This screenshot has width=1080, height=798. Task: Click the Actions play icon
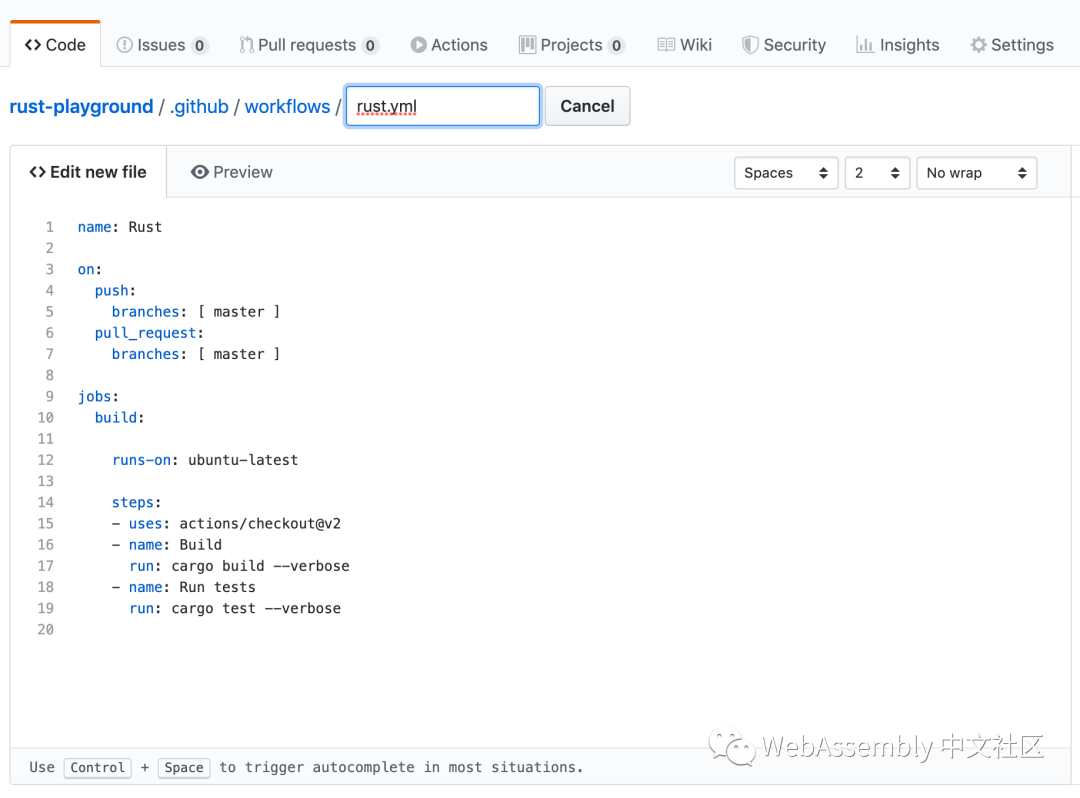(x=418, y=45)
